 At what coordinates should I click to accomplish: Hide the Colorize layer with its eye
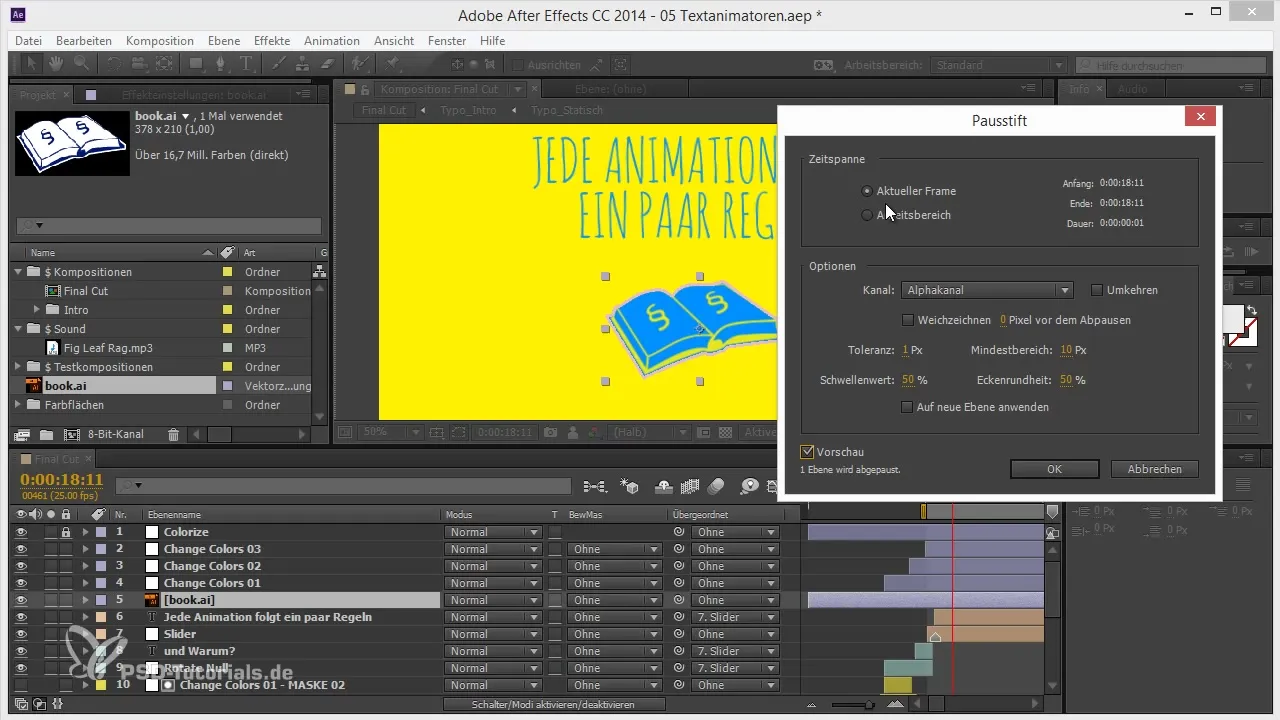[x=21, y=532]
